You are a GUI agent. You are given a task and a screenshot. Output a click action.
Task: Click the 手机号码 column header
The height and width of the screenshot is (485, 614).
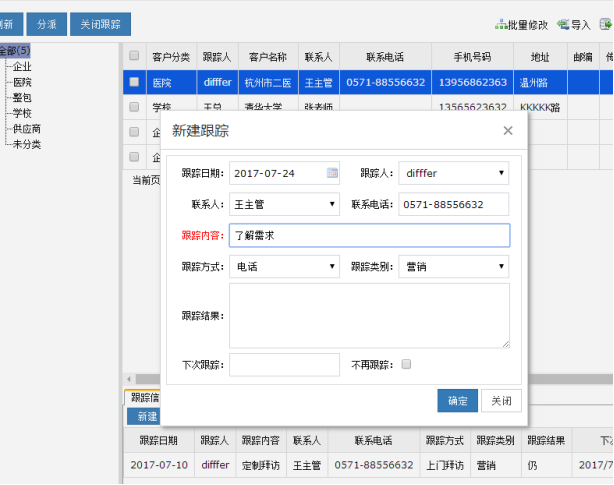472,57
